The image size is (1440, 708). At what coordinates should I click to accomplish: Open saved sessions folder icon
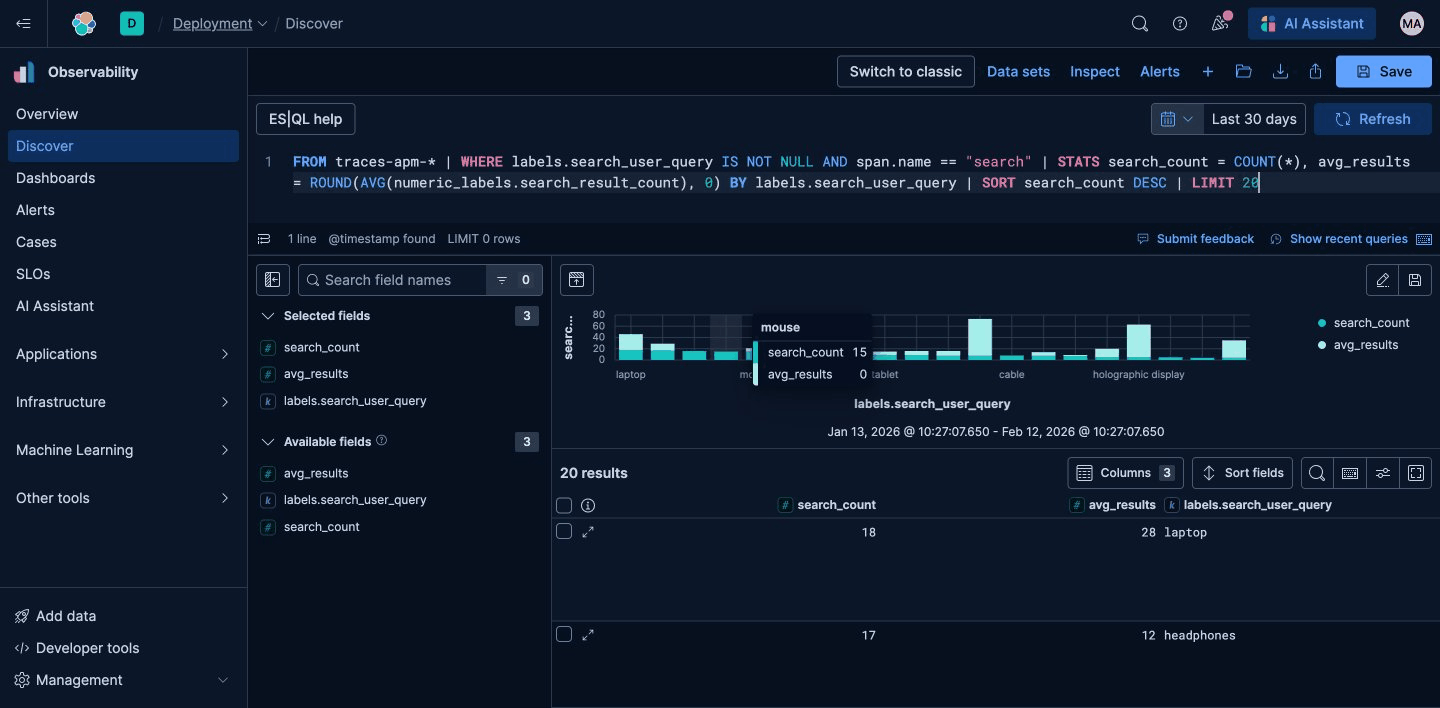[x=1243, y=71]
